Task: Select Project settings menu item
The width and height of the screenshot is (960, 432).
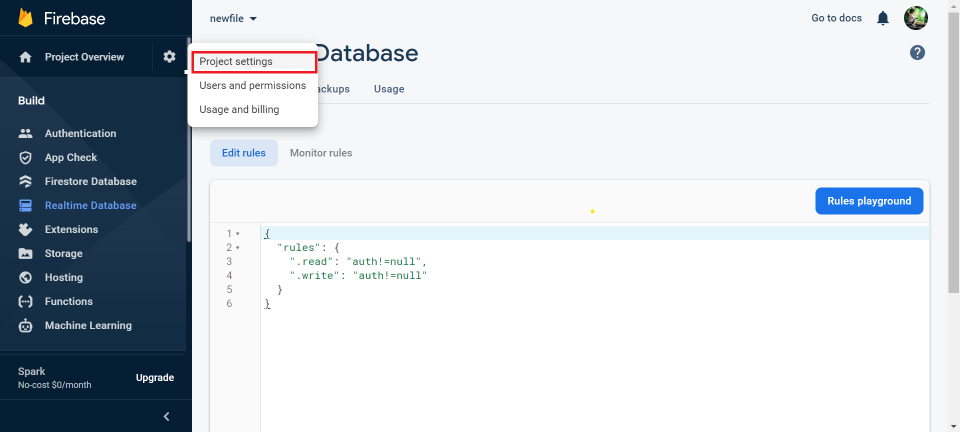Action: [254, 62]
